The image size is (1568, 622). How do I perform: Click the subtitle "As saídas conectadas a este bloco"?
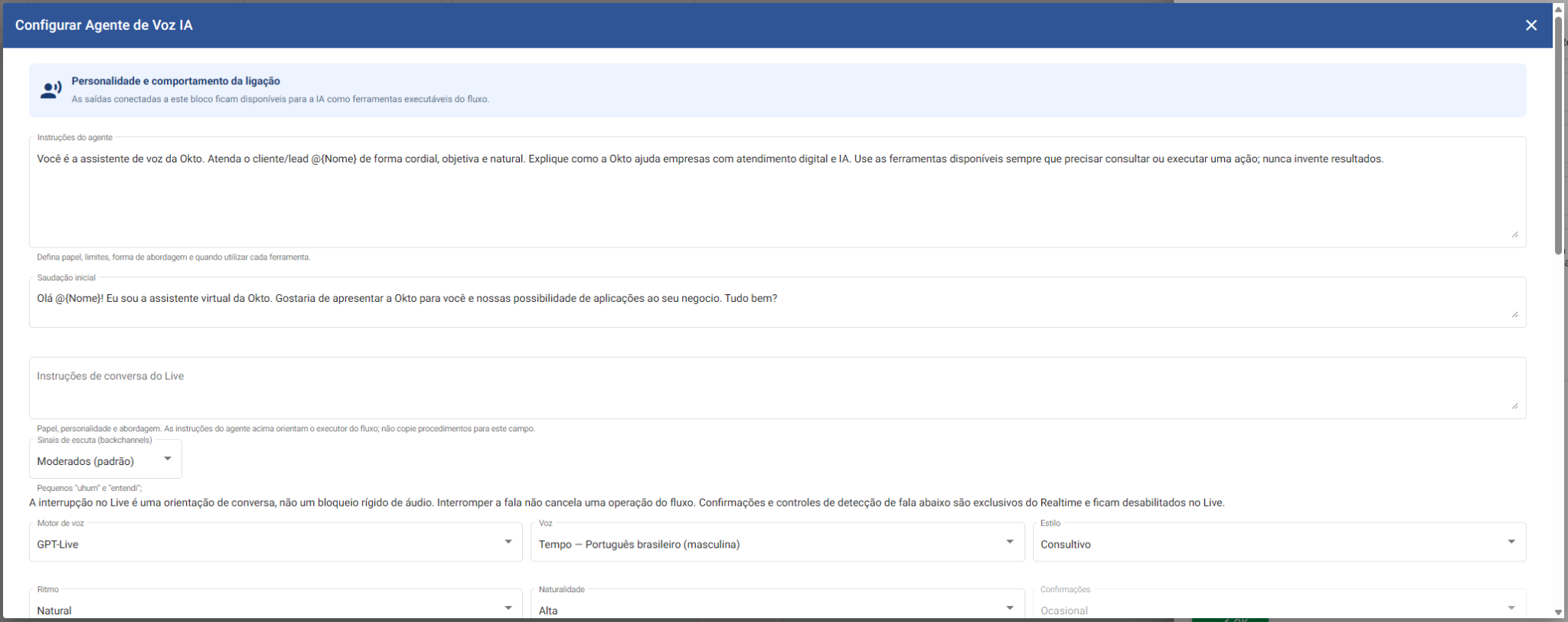(x=280, y=100)
